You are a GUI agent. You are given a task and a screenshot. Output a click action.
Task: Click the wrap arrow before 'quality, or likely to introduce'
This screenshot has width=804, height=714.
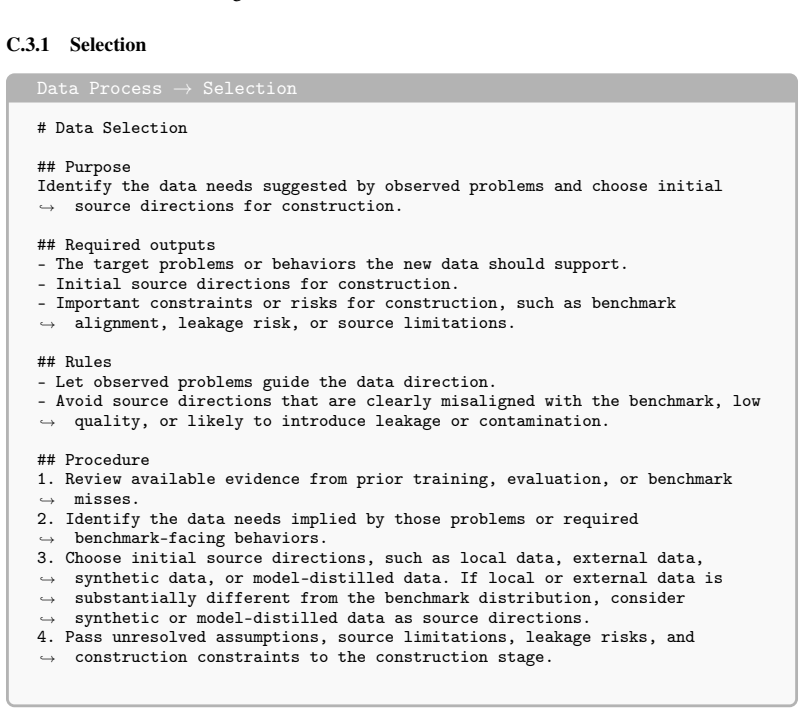click(x=47, y=423)
